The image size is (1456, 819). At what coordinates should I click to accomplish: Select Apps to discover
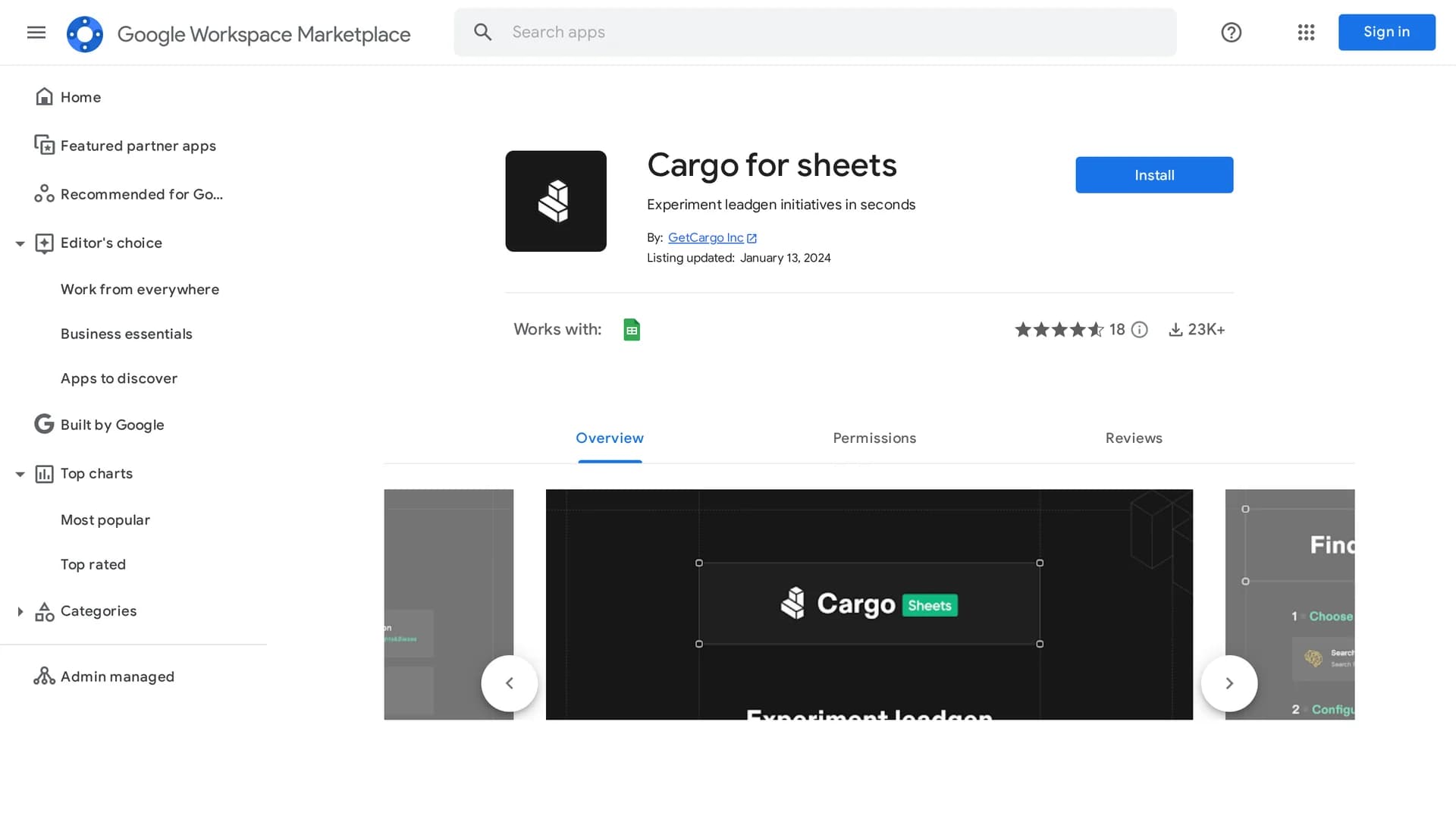coord(119,378)
